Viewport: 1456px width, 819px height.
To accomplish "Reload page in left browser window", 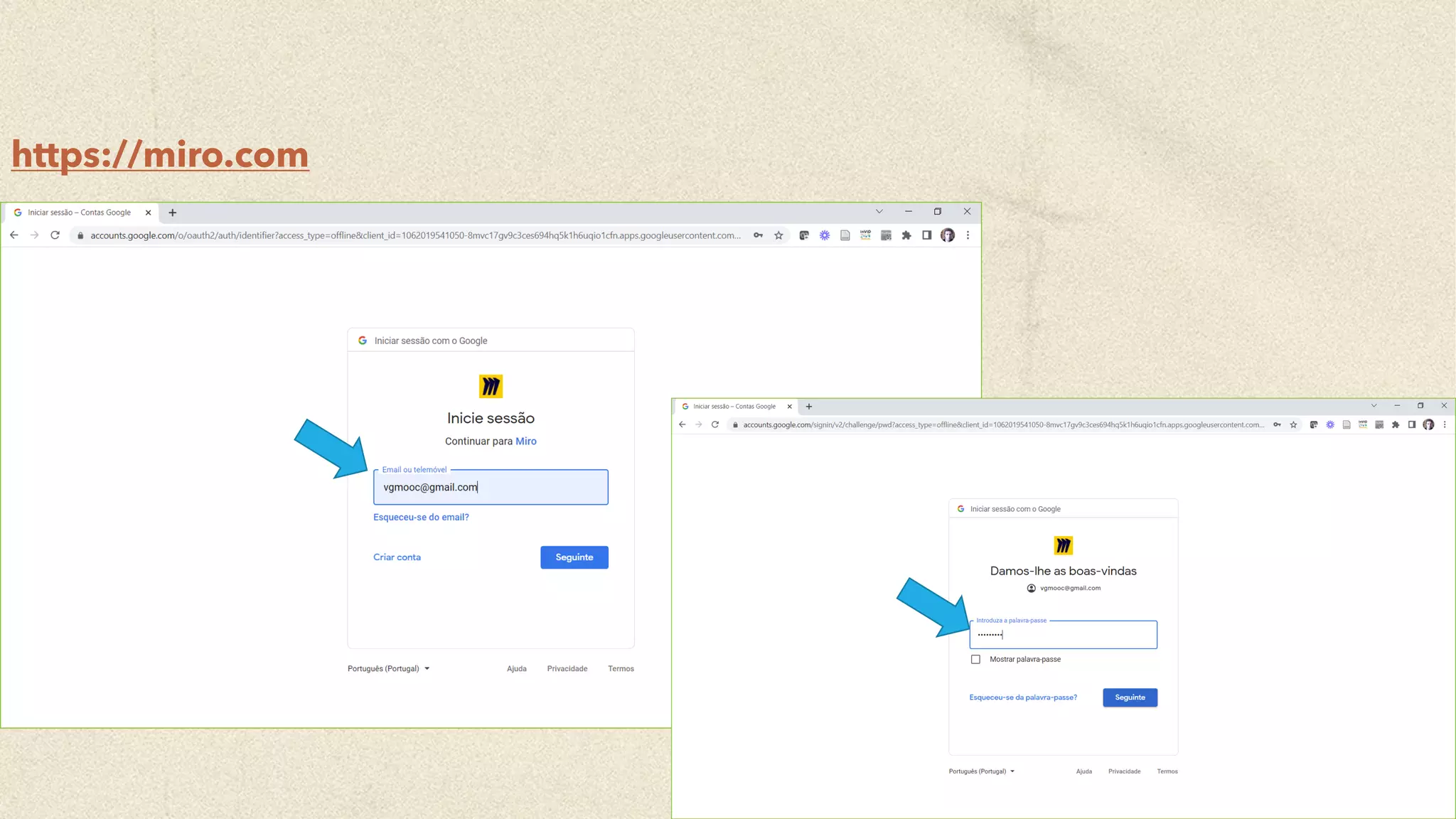I will pyautogui.click(x=55, y=235).
